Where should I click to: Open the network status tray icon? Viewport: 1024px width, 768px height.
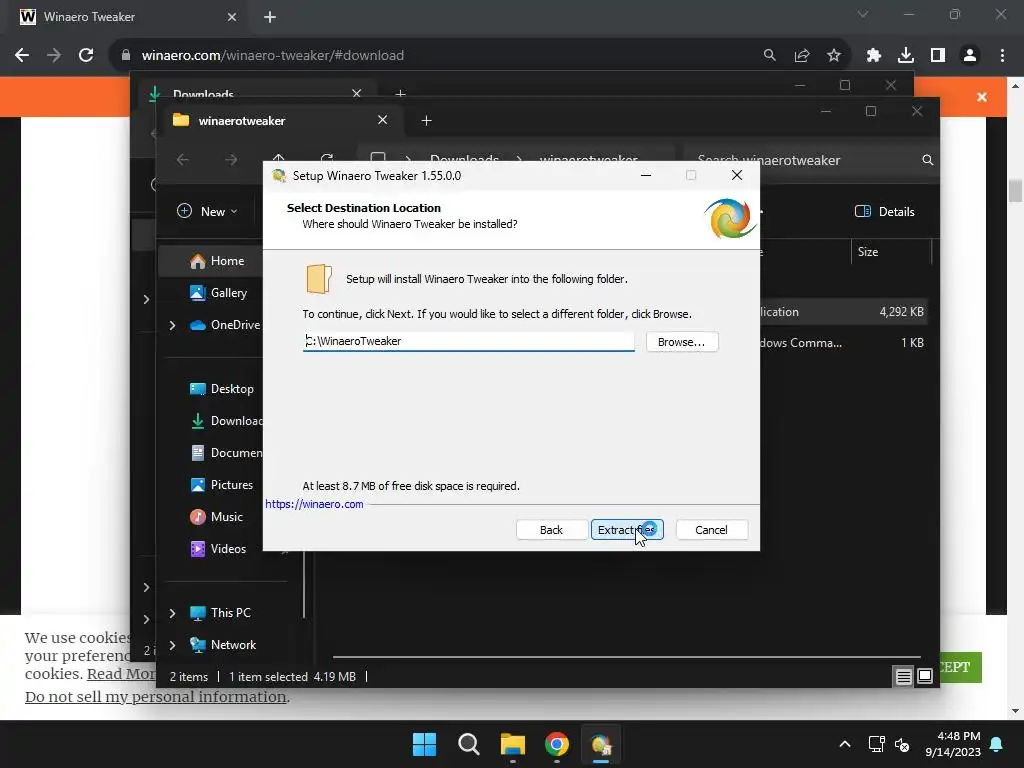coord(876,744)
